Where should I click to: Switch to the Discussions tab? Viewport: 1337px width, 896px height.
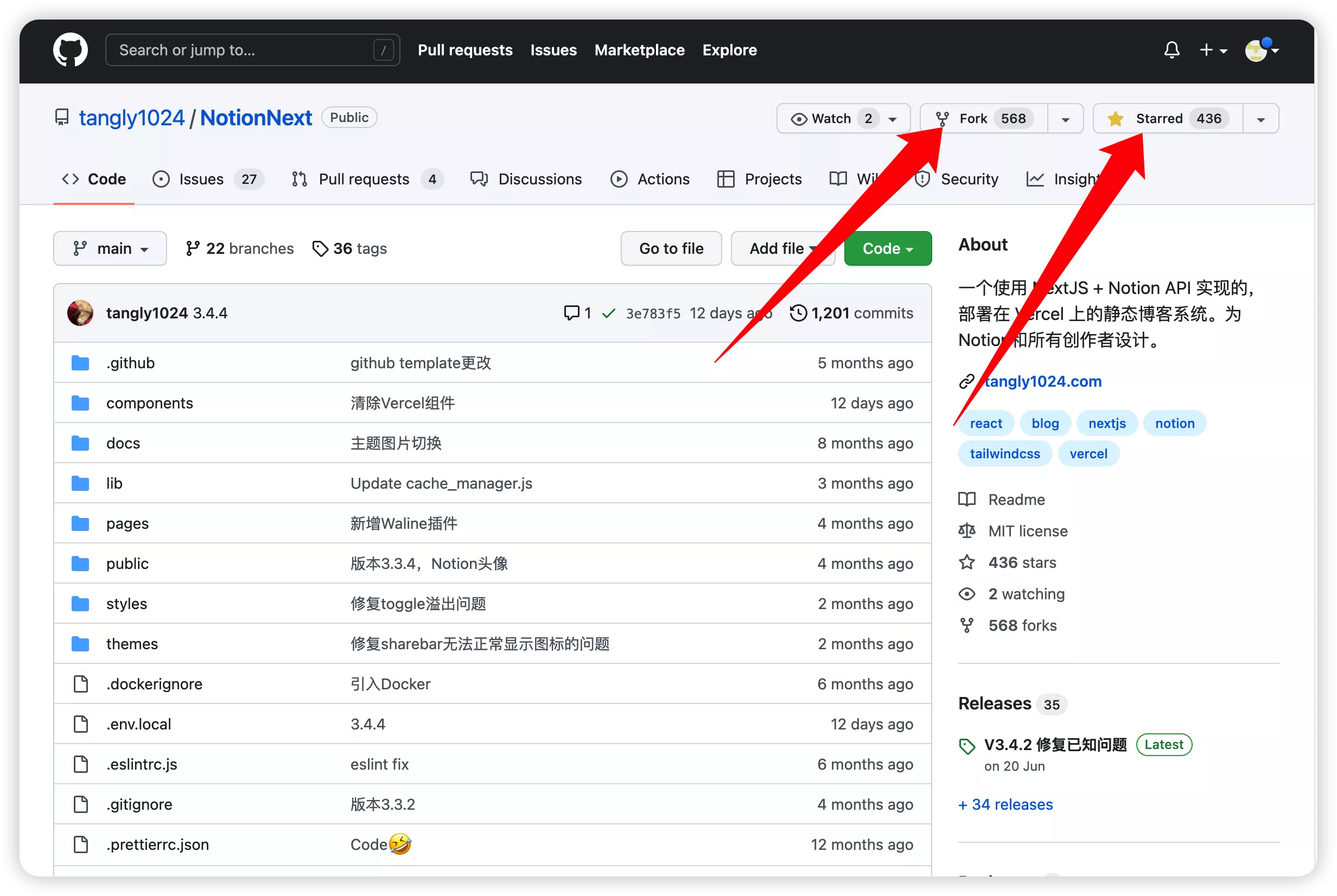point(526,179)
